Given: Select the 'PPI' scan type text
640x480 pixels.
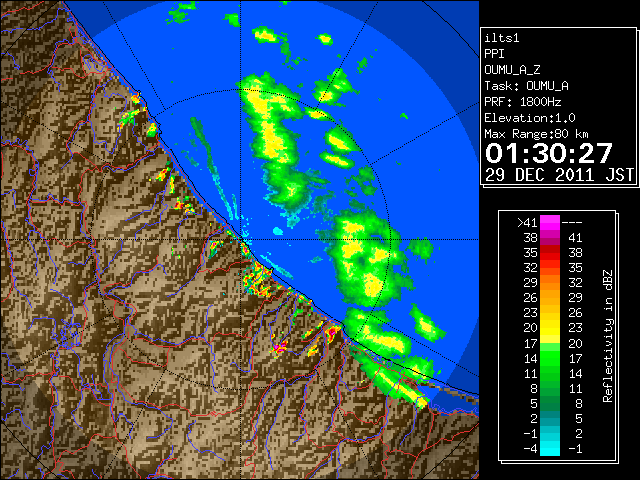Looking at the screenshot, I should click(494, 54).
